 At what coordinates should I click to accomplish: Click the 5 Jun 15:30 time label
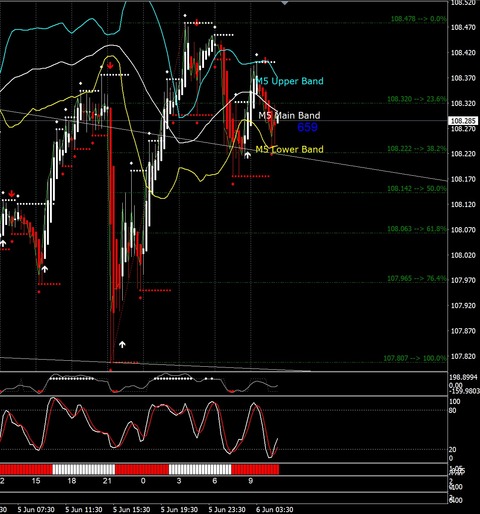pyautogui.click(x=131, y=510)
